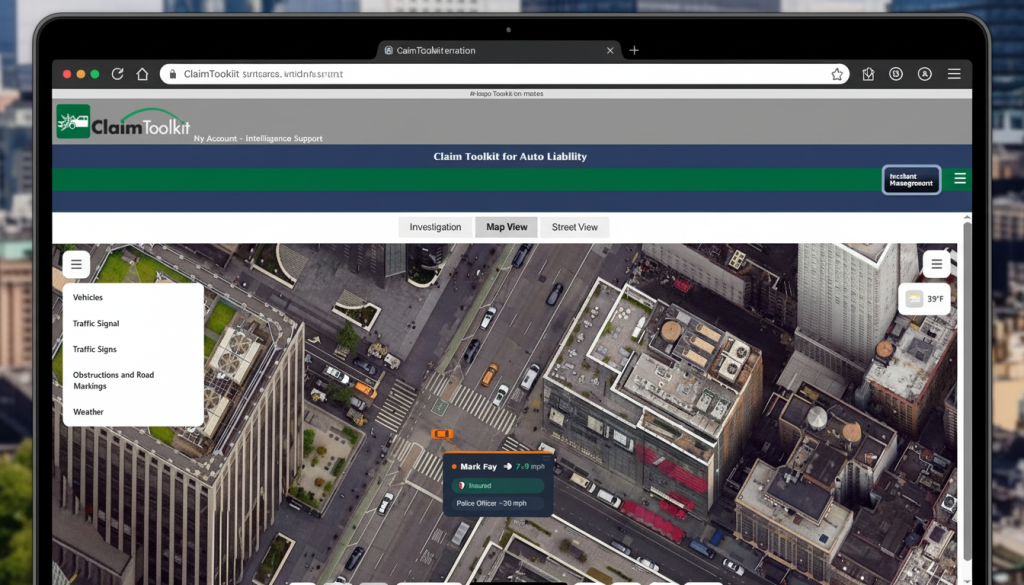Click the browser reload icon
The width and height of the screenshot is (1024, 585).
(x=118, y=74)
